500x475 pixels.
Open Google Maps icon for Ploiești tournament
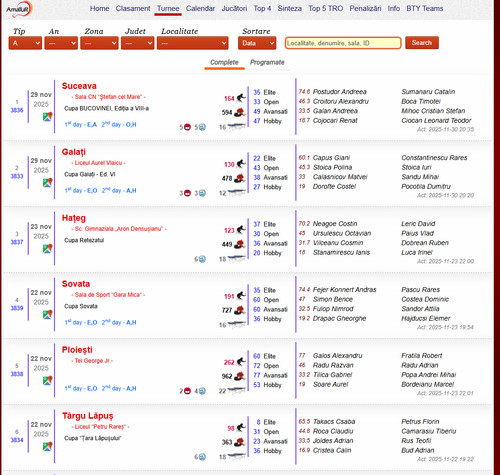click(47, 381)
